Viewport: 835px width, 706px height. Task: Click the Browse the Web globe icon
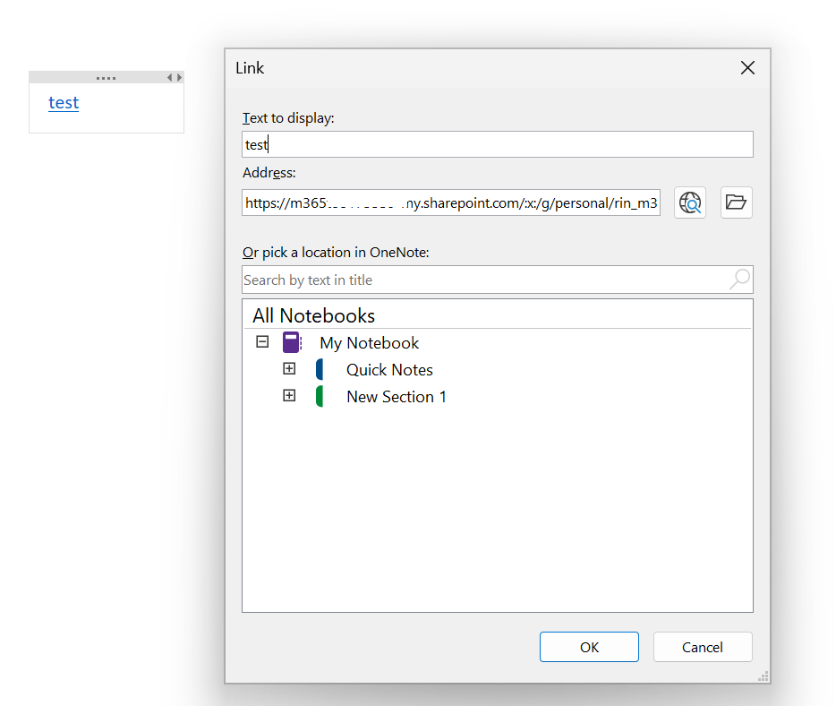click(690, 202)
